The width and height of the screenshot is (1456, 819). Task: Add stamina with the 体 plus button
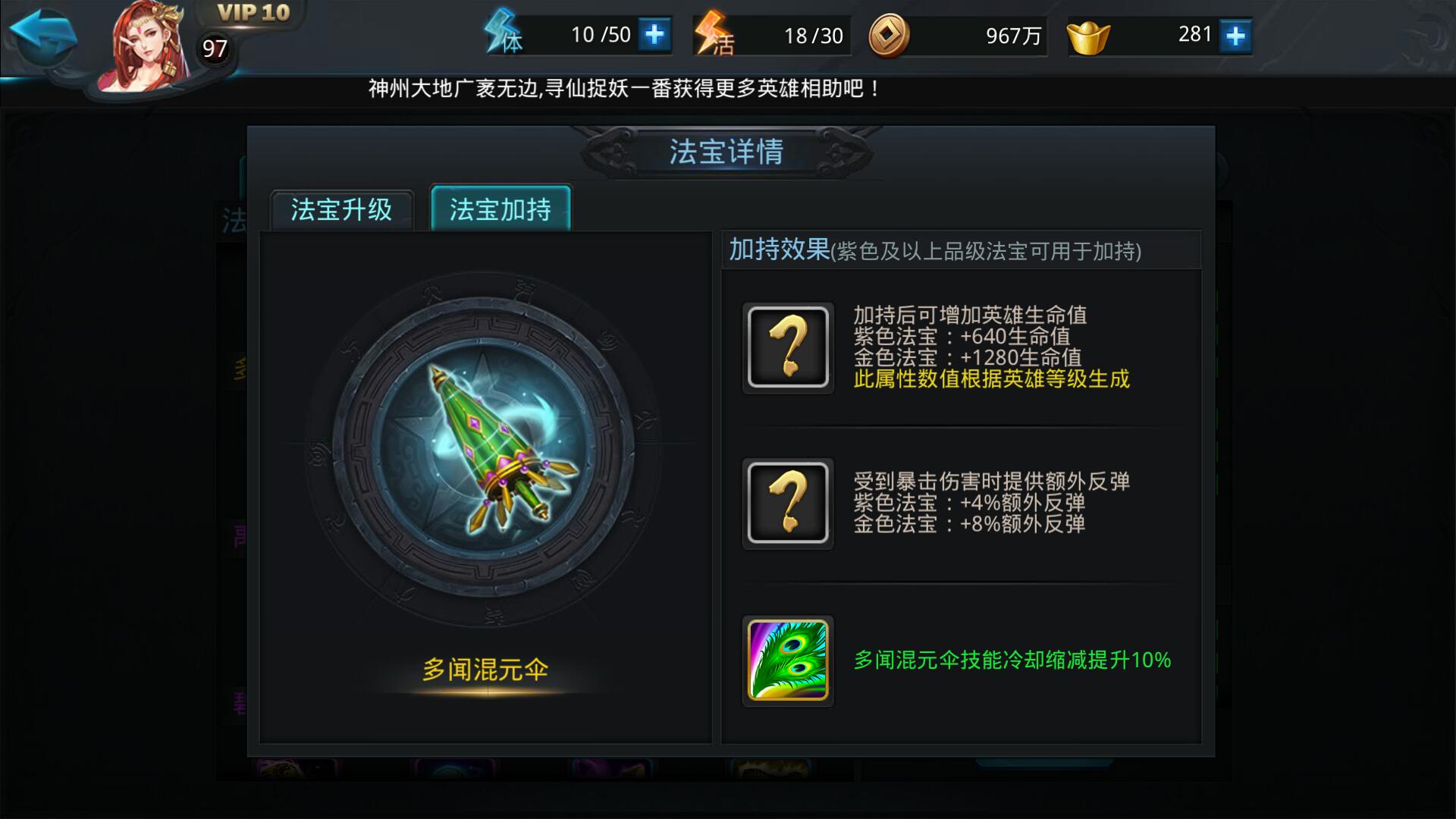[654, 34]
